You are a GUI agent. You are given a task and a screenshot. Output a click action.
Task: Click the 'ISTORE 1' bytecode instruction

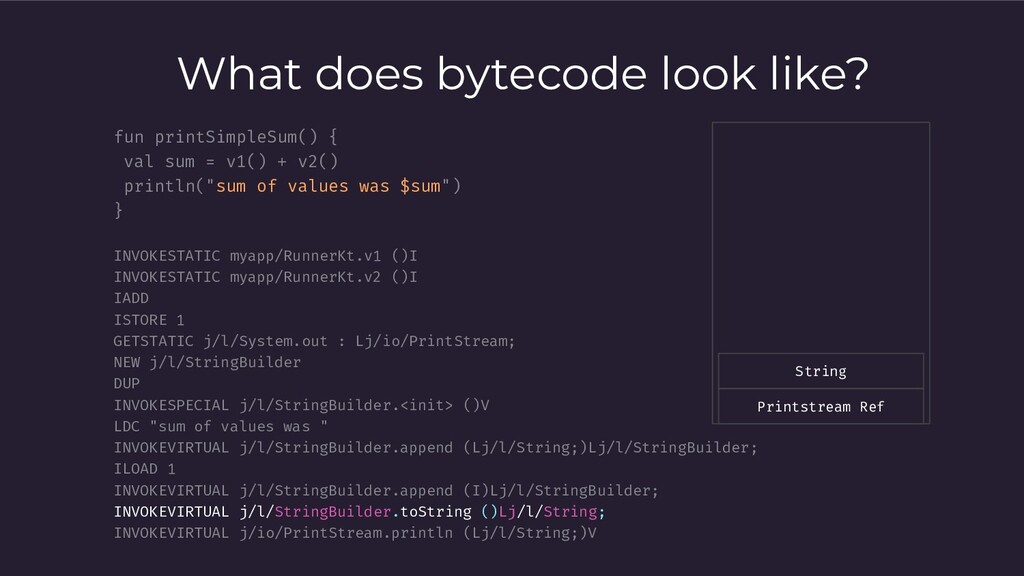click(149, 320)
